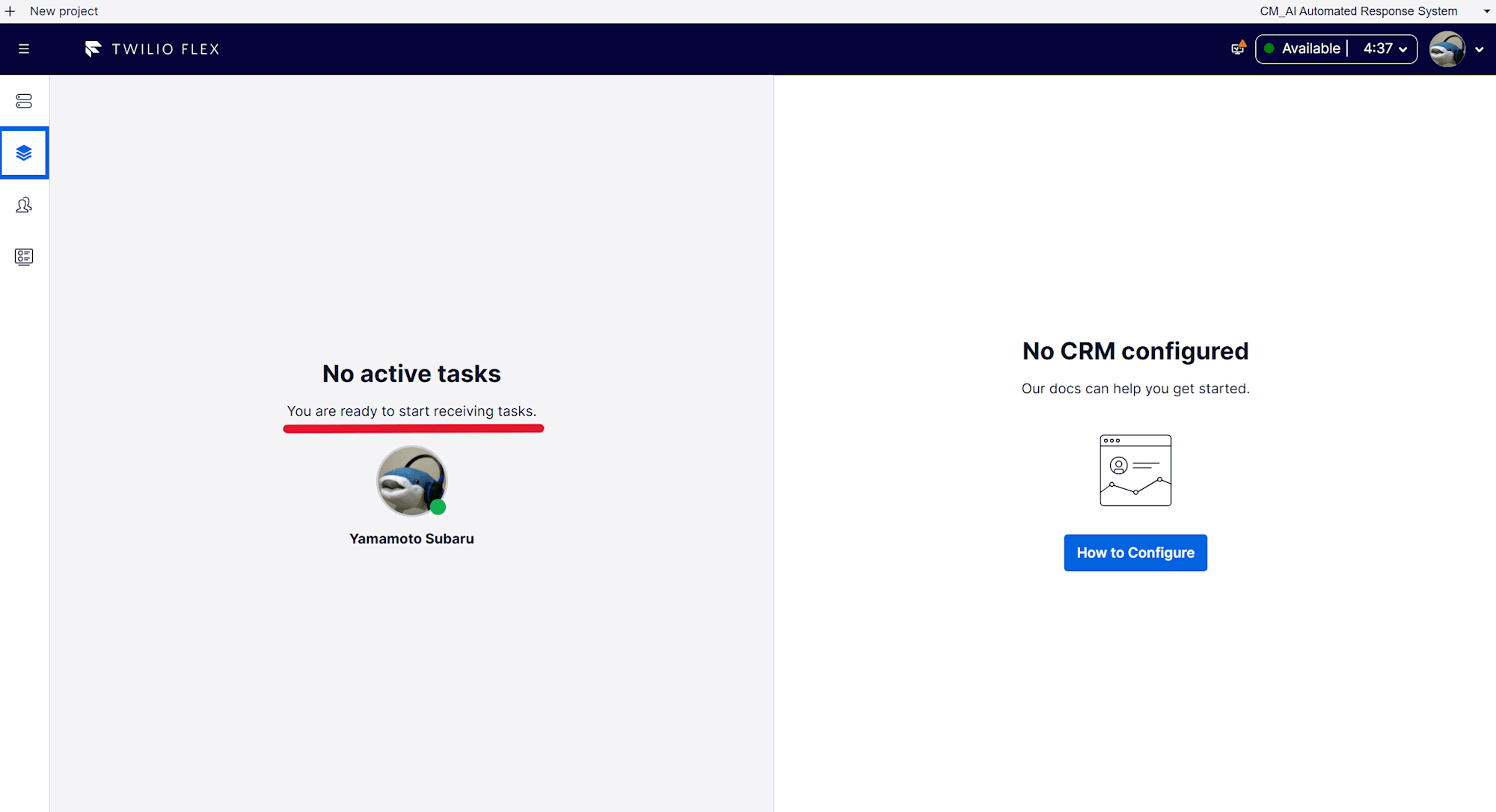This screenshot has height=812, width=1496.
Task: Open the Queues view sidebar icon
Action: [24, 101]
